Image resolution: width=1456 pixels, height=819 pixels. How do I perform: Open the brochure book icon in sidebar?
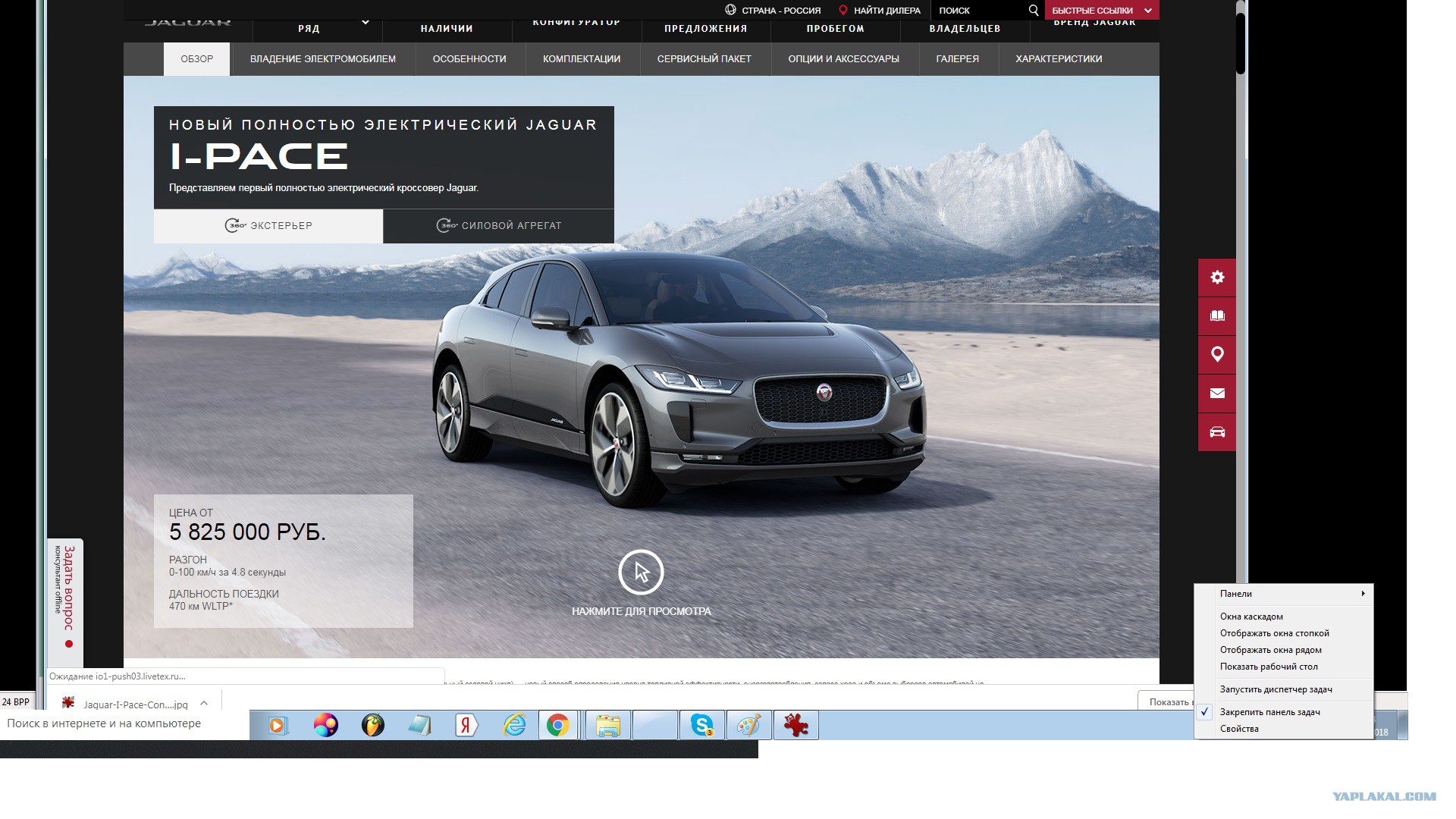click(x=1217, y=316)
